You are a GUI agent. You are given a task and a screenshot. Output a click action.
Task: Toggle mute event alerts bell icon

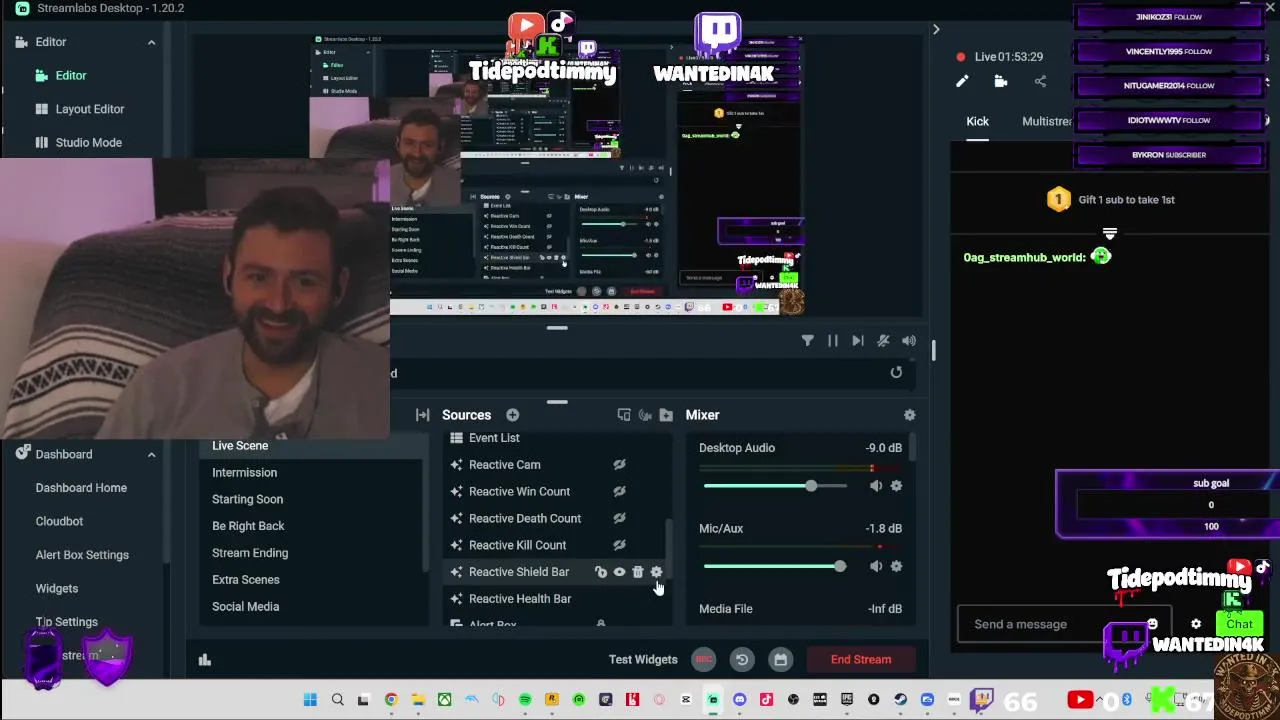tap(883, 341)
